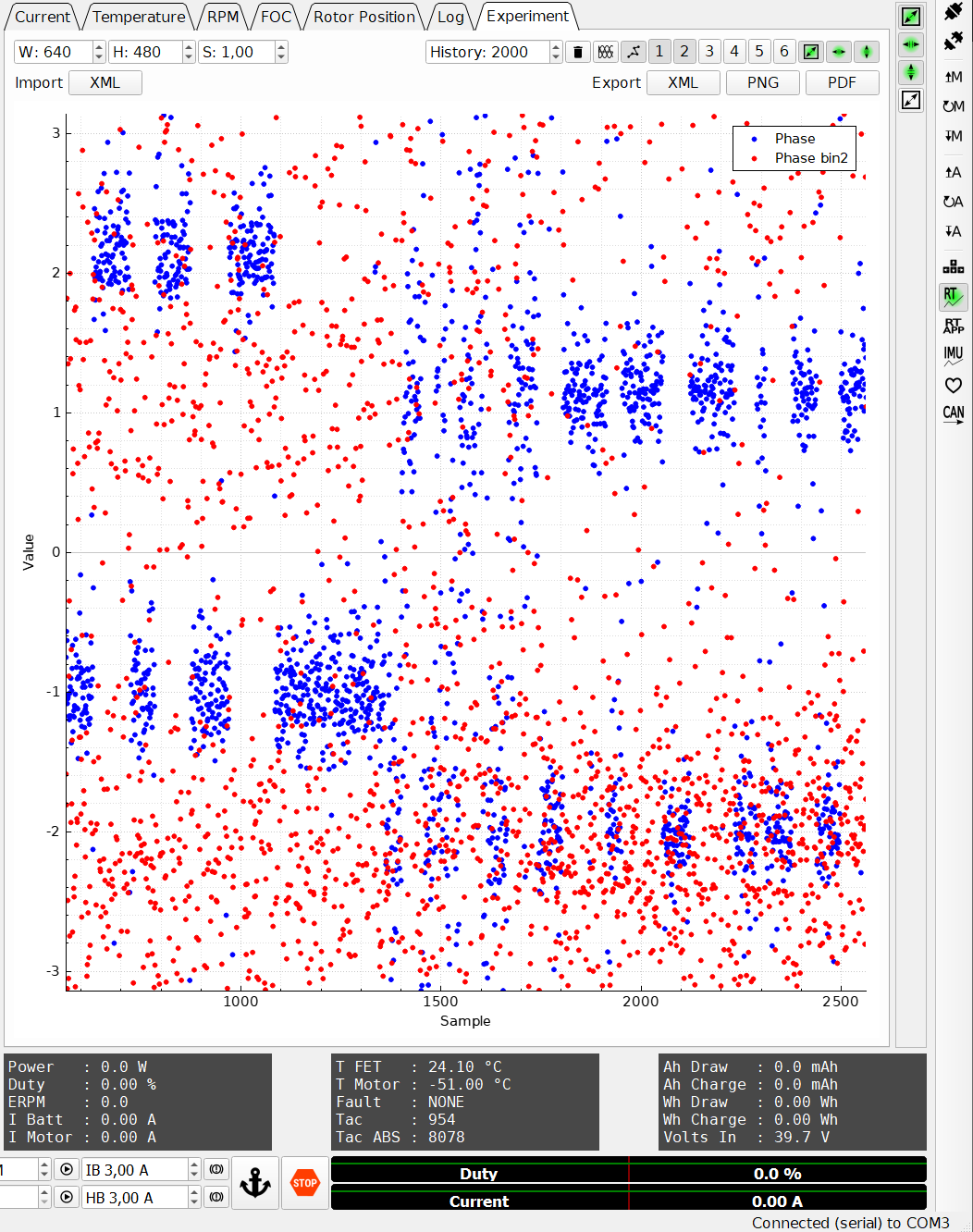Image resolution: width=973 pixels, height=1232 pixels.
Task: Toggle graph 3 visibility button
Action: (709, 52)
